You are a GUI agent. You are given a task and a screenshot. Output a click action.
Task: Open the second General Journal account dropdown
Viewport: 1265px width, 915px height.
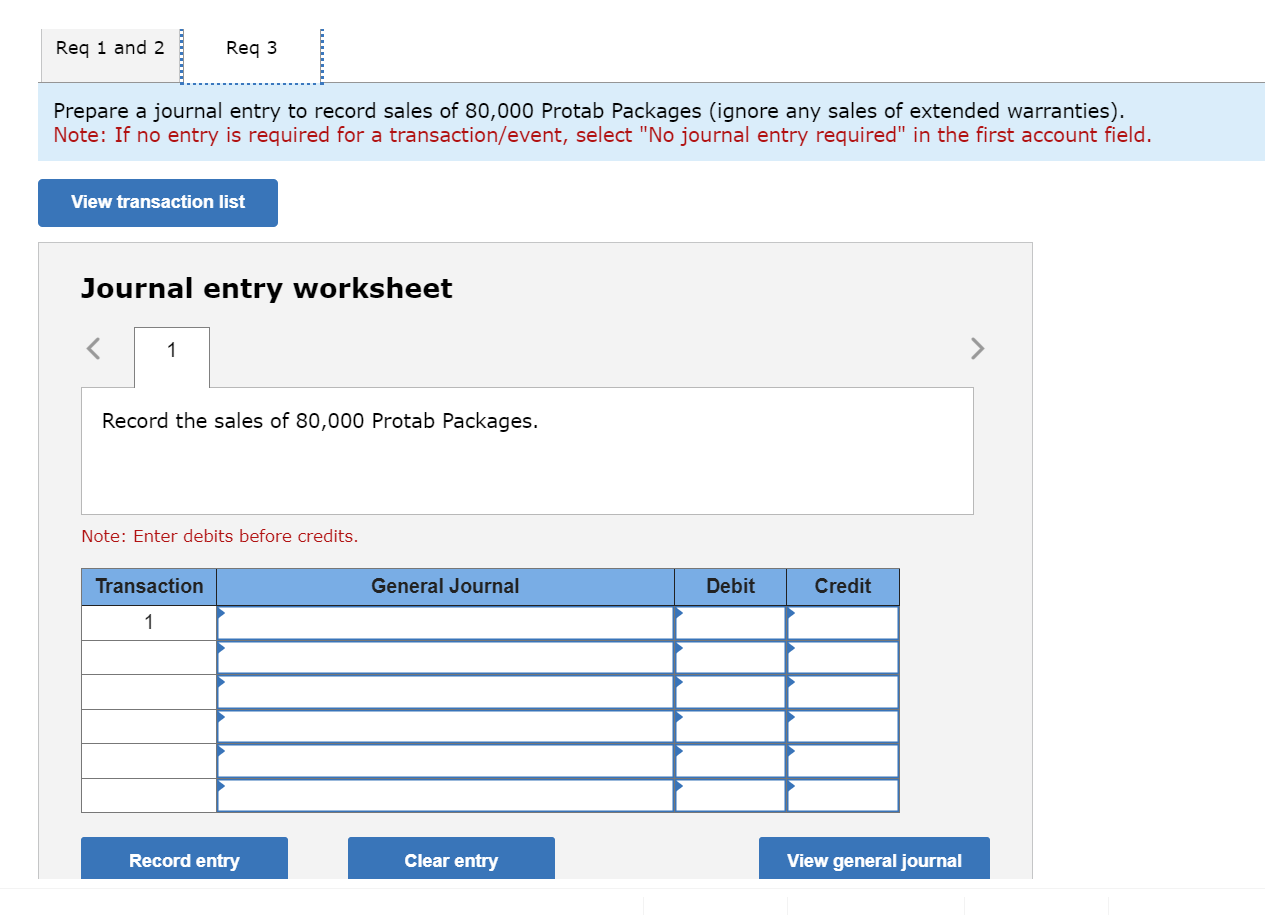point(223,649)
